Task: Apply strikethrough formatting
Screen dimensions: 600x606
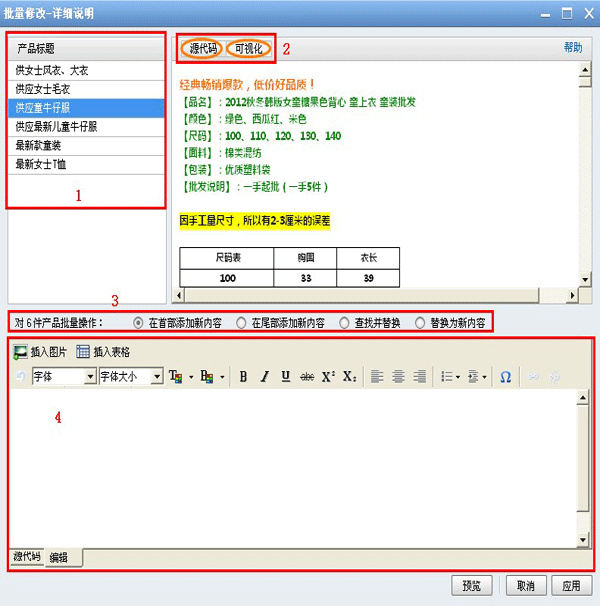Action: pos(307,376)
